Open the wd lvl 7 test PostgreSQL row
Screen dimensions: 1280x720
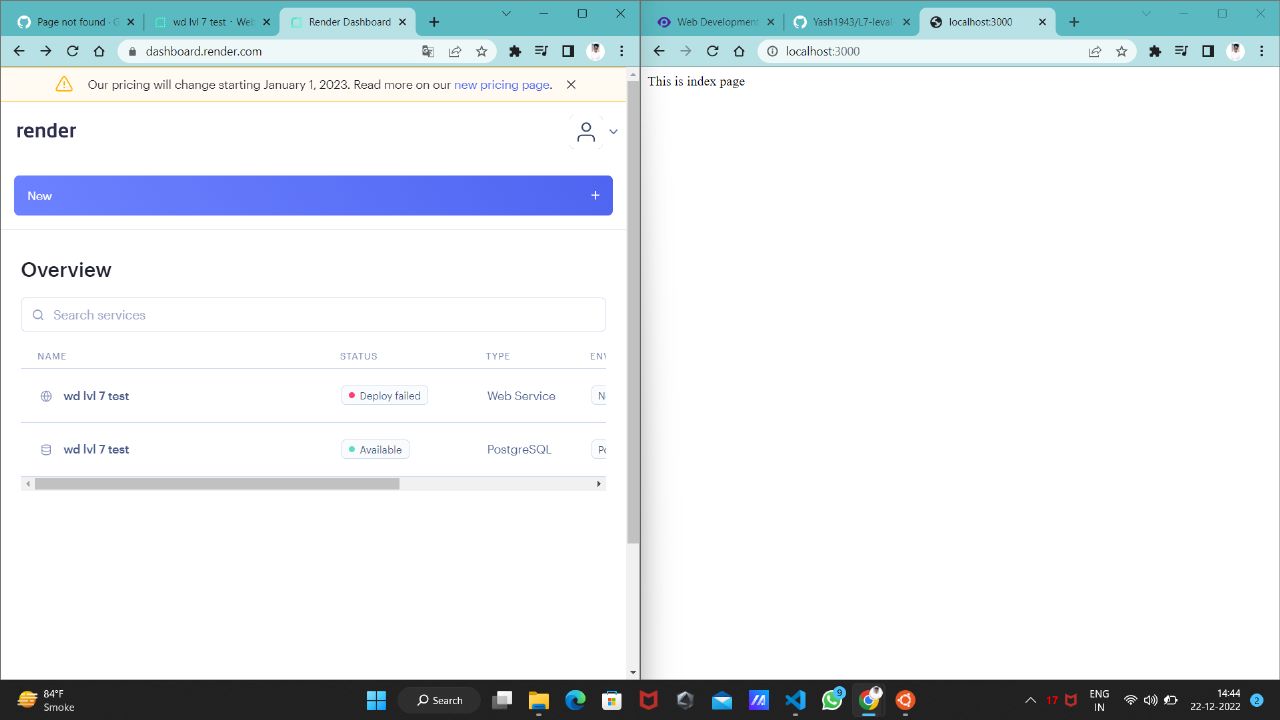tap(313, 450)
